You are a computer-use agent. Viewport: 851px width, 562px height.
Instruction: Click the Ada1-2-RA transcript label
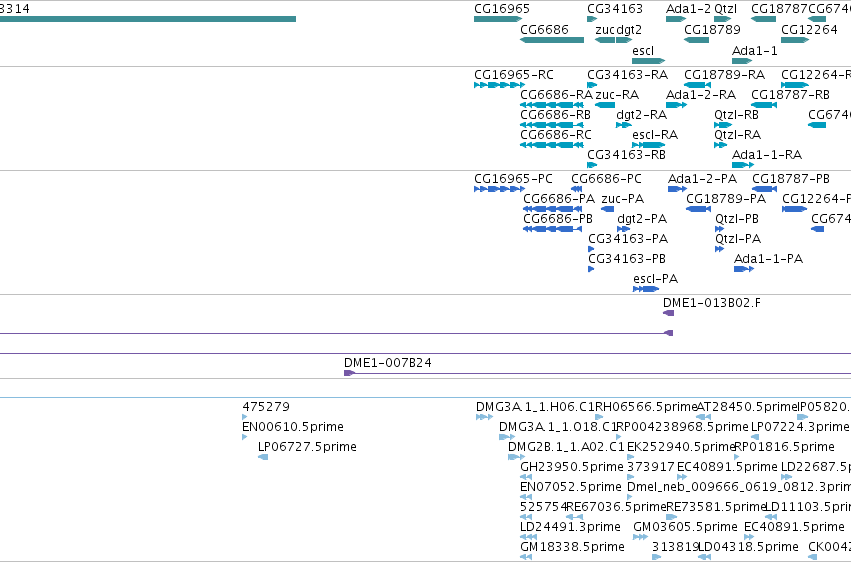701,95
